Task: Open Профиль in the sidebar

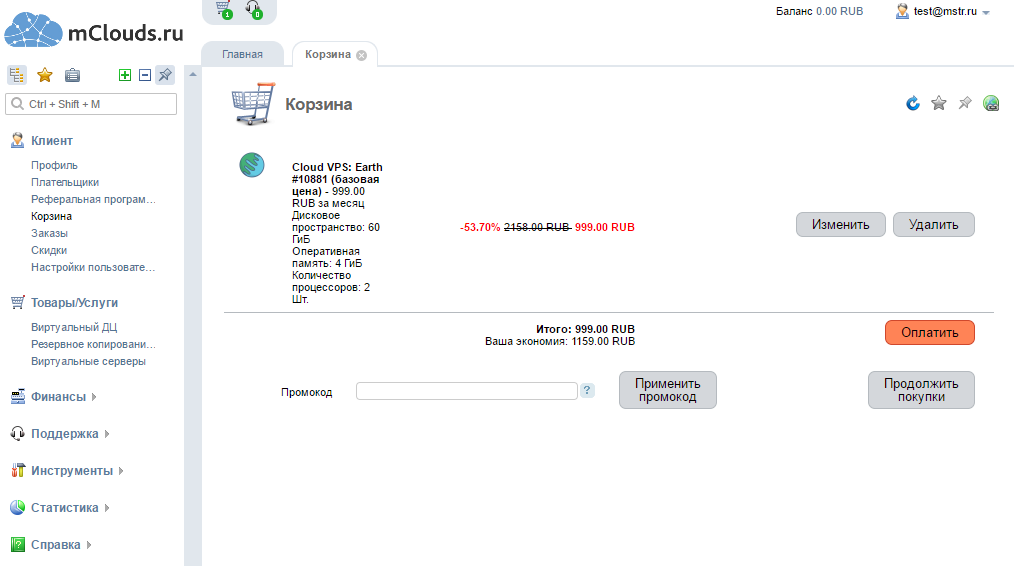Action: 54,165
